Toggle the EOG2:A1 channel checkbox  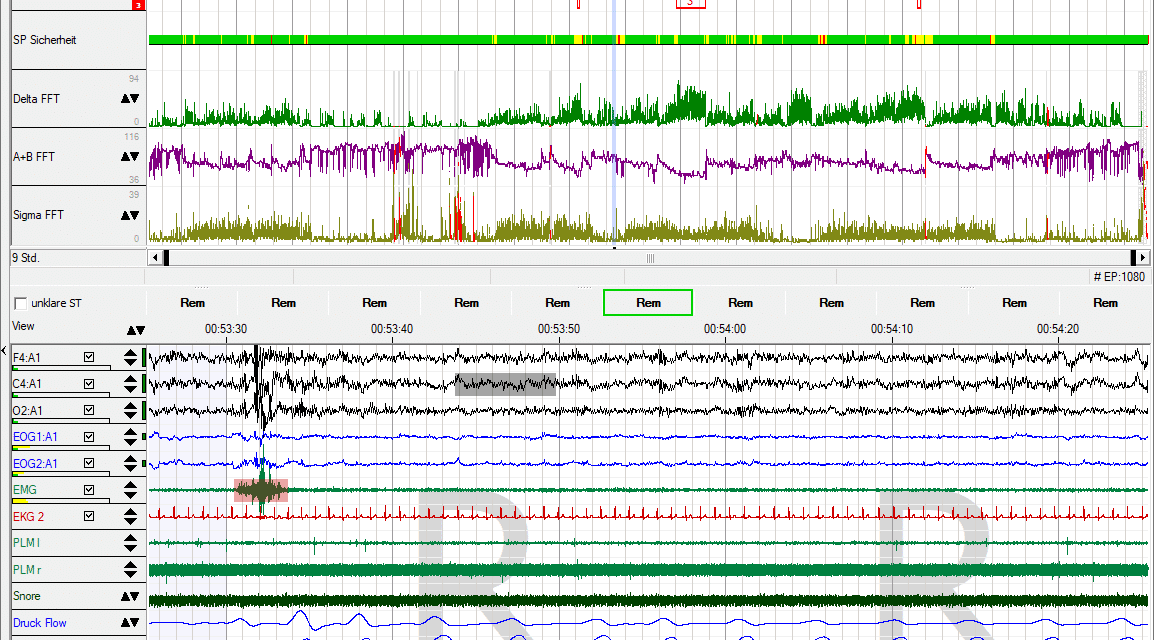(x=89, y=463)
